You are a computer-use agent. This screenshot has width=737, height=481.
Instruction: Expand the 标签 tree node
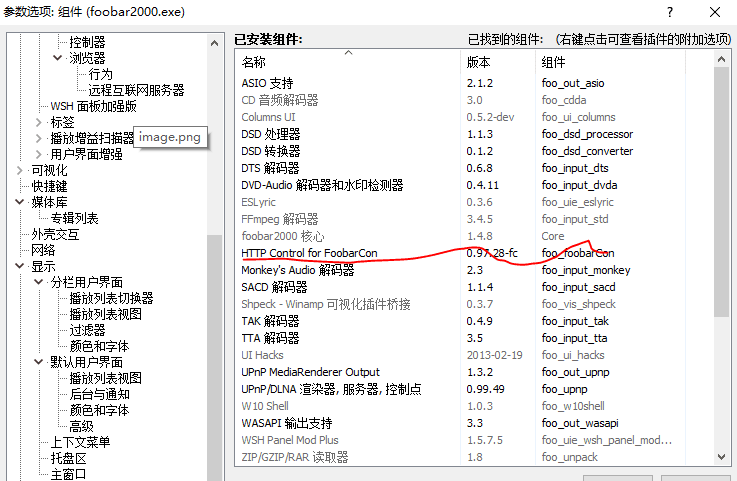click(39, 122)
